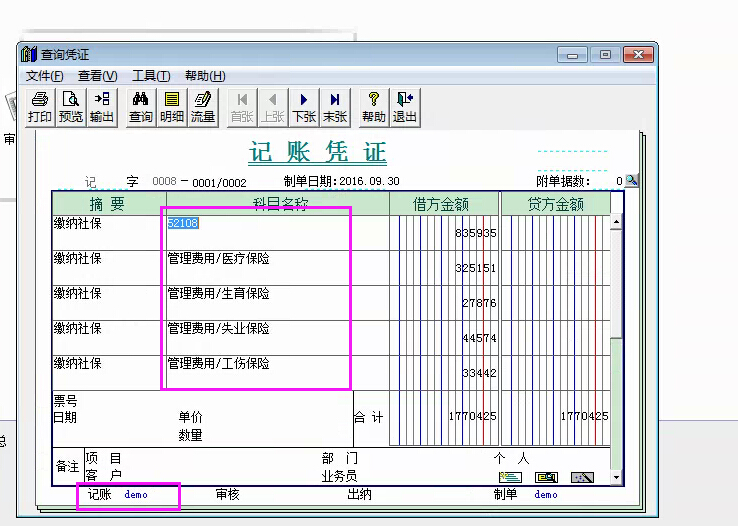Viewport: 738px width, 526px height.
Task: Click the 查询凭证 window title icon
Action: point(29,54)
